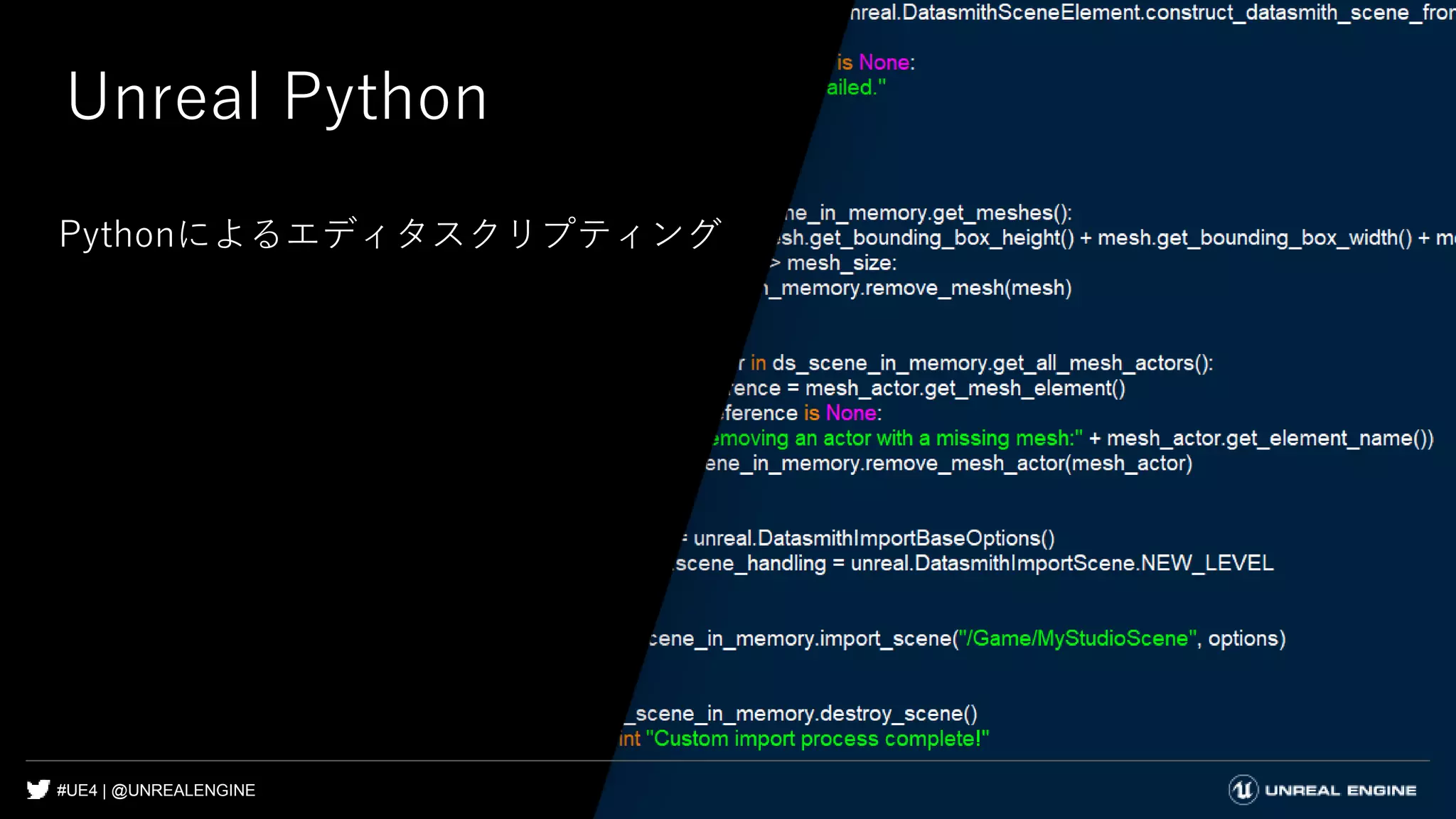Viewport: 1456px width, 819px height.
Task: Click the "/Game/MyStudioScene" string
Action: [1077, 638]
